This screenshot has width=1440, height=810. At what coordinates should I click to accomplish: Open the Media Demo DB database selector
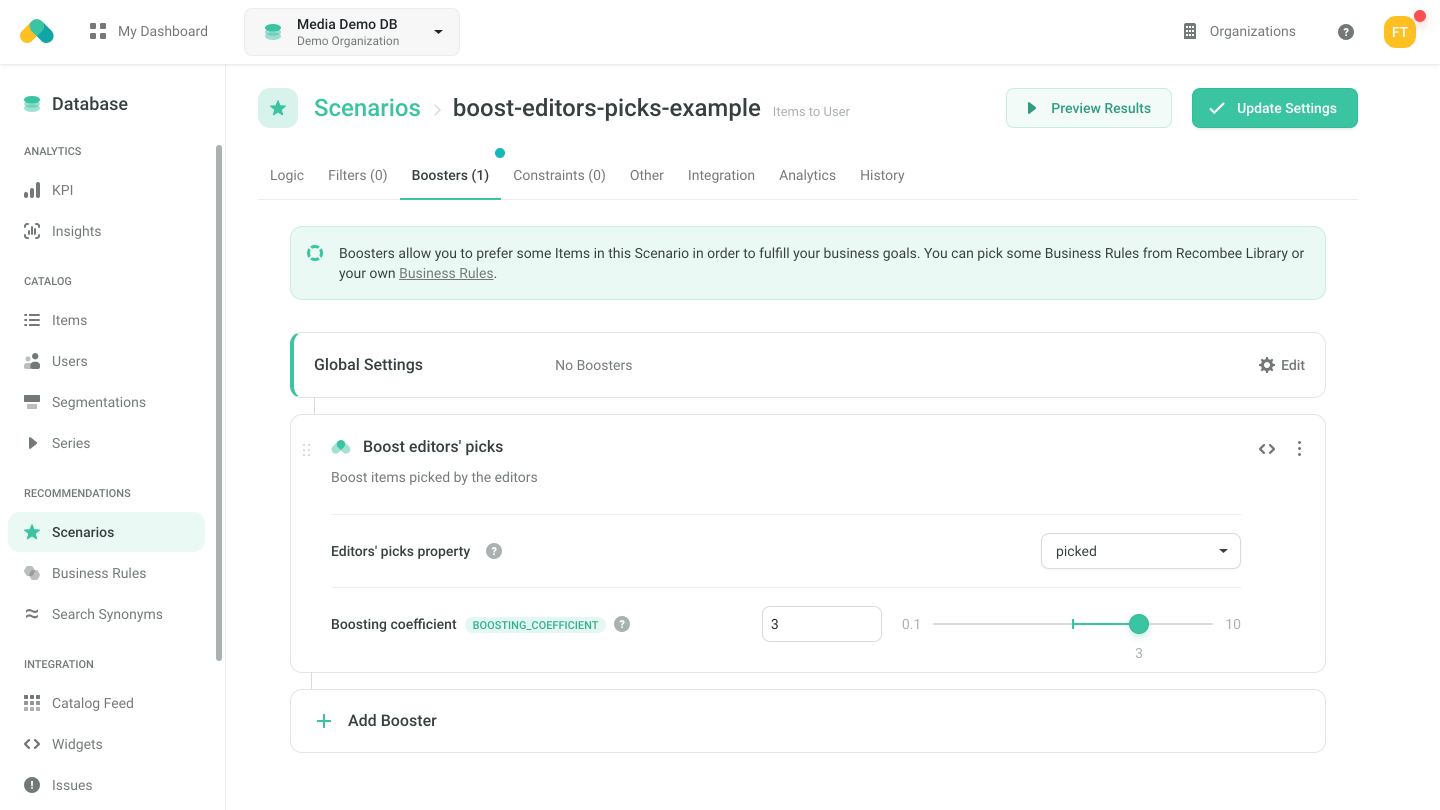(x=351, y=31)
